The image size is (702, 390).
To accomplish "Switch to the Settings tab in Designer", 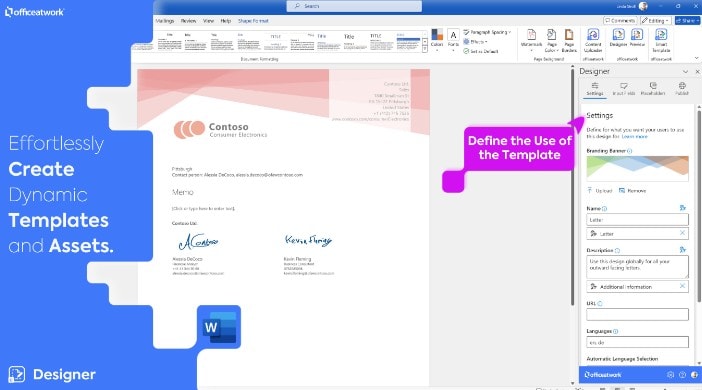I will 595,89.
